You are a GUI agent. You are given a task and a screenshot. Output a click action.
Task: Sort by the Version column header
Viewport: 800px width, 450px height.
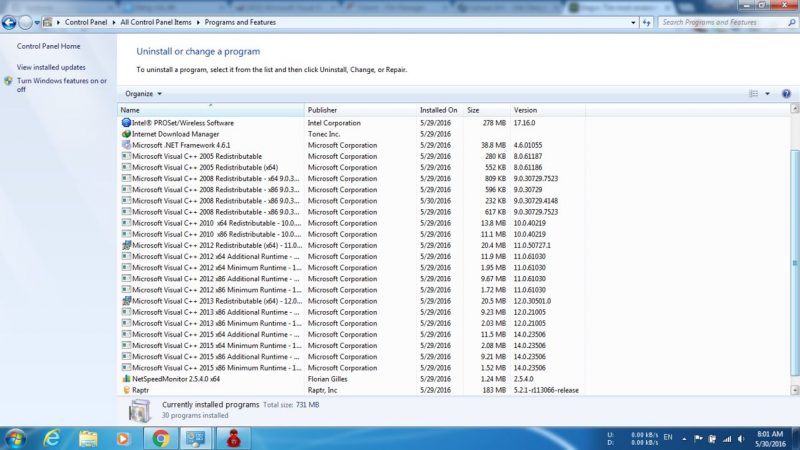click(x=547, y=110)
